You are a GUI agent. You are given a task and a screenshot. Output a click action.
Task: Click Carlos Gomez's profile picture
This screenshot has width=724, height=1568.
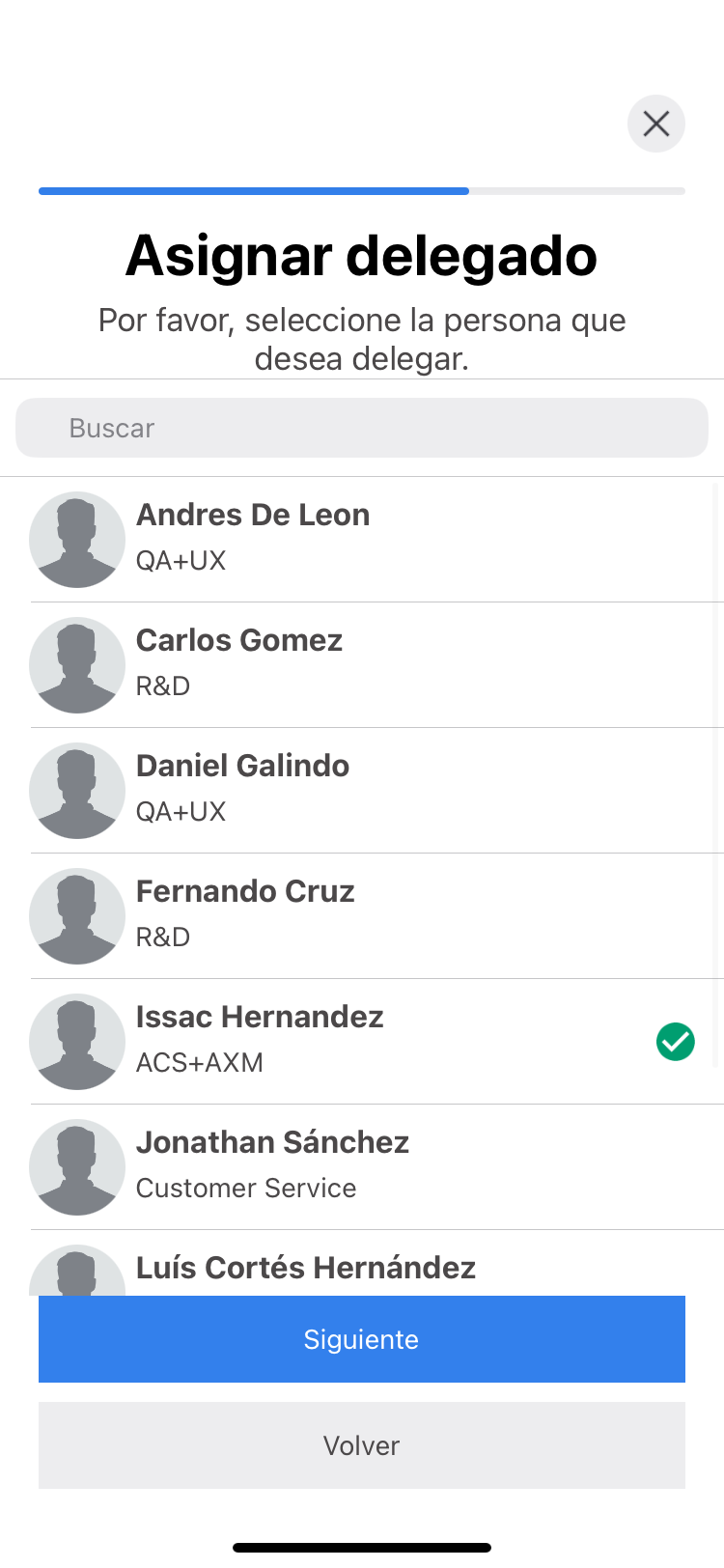coord(77,665)
